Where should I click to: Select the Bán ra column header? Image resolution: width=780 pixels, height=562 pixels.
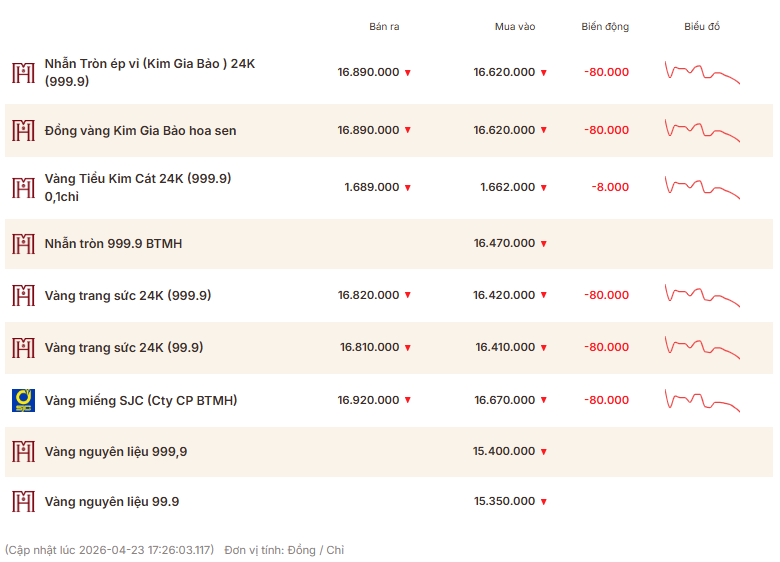[x=384, y=27]
